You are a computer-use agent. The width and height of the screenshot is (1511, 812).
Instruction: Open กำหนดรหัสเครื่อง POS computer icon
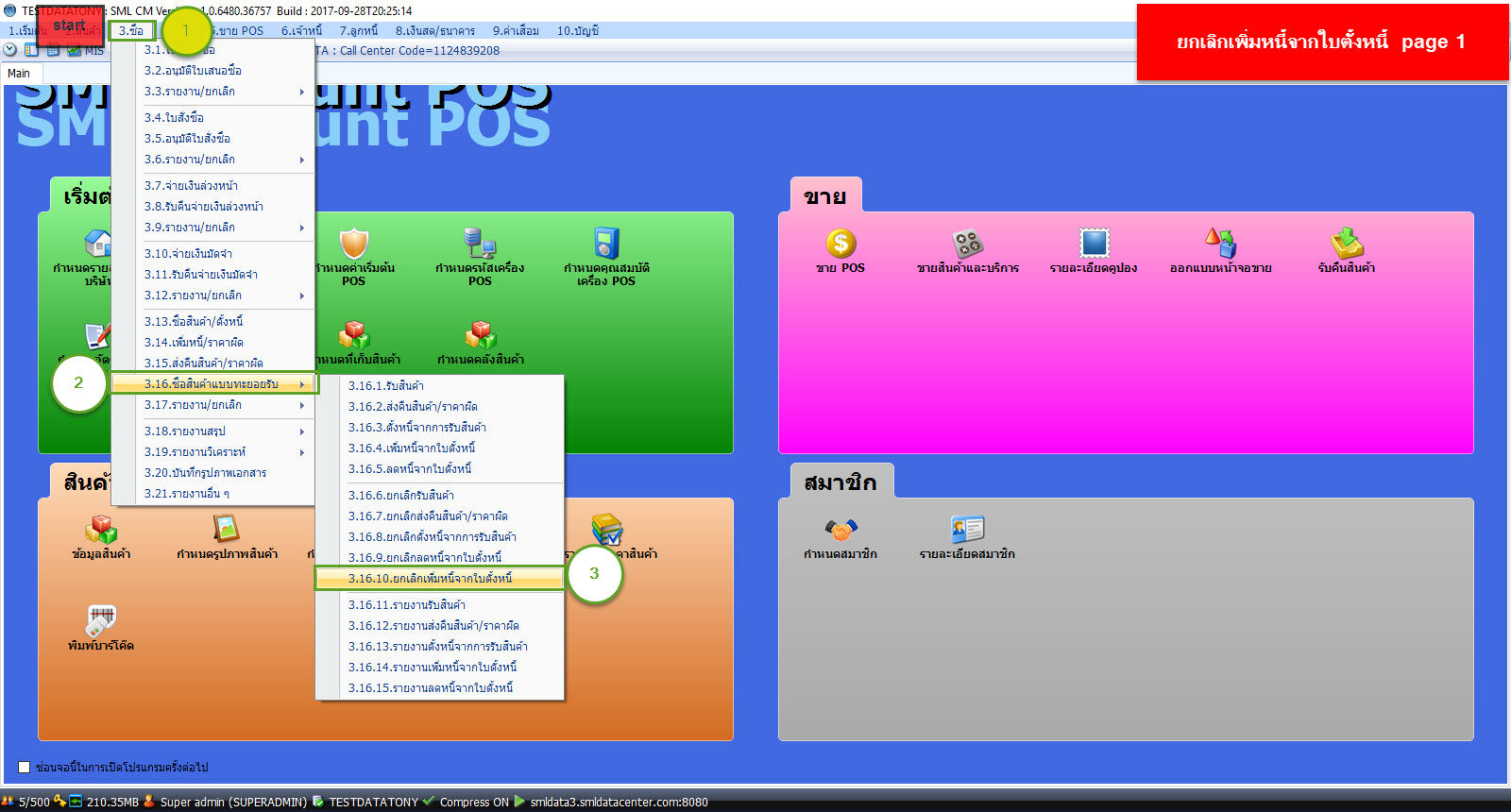(480, 244)
